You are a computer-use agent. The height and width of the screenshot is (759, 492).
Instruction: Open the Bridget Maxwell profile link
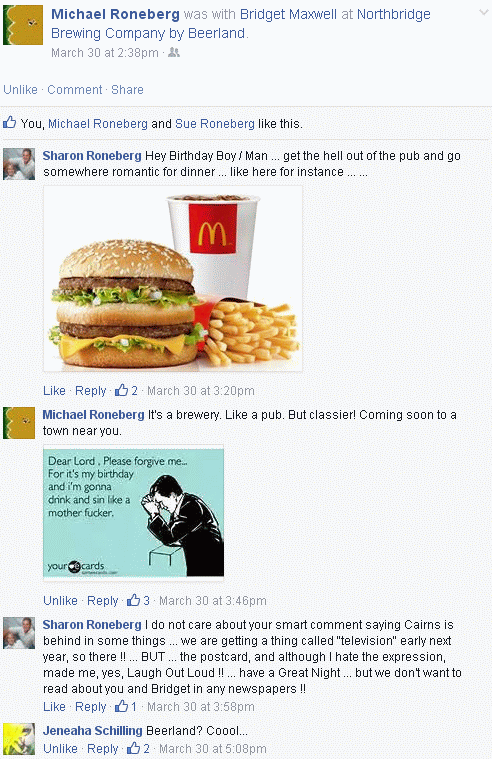[x=288, y=14]
